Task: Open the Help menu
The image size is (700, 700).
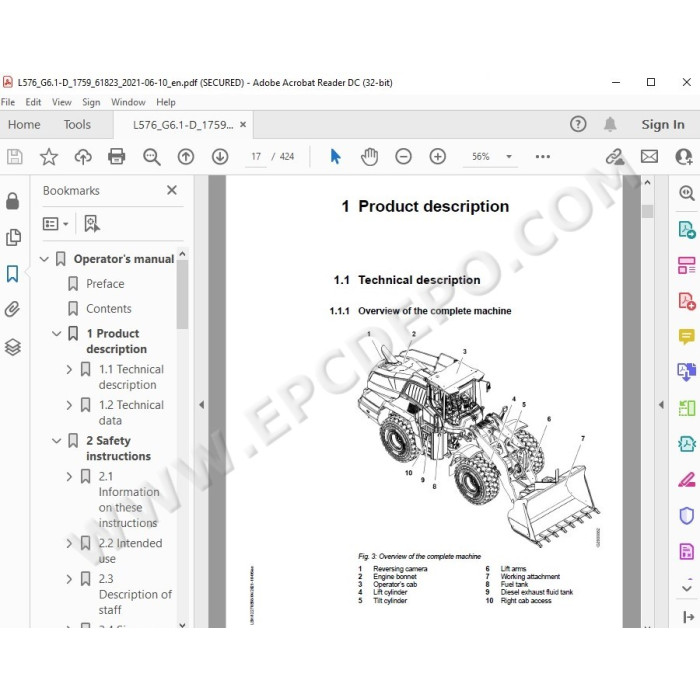Action: (x=166, y=102)
